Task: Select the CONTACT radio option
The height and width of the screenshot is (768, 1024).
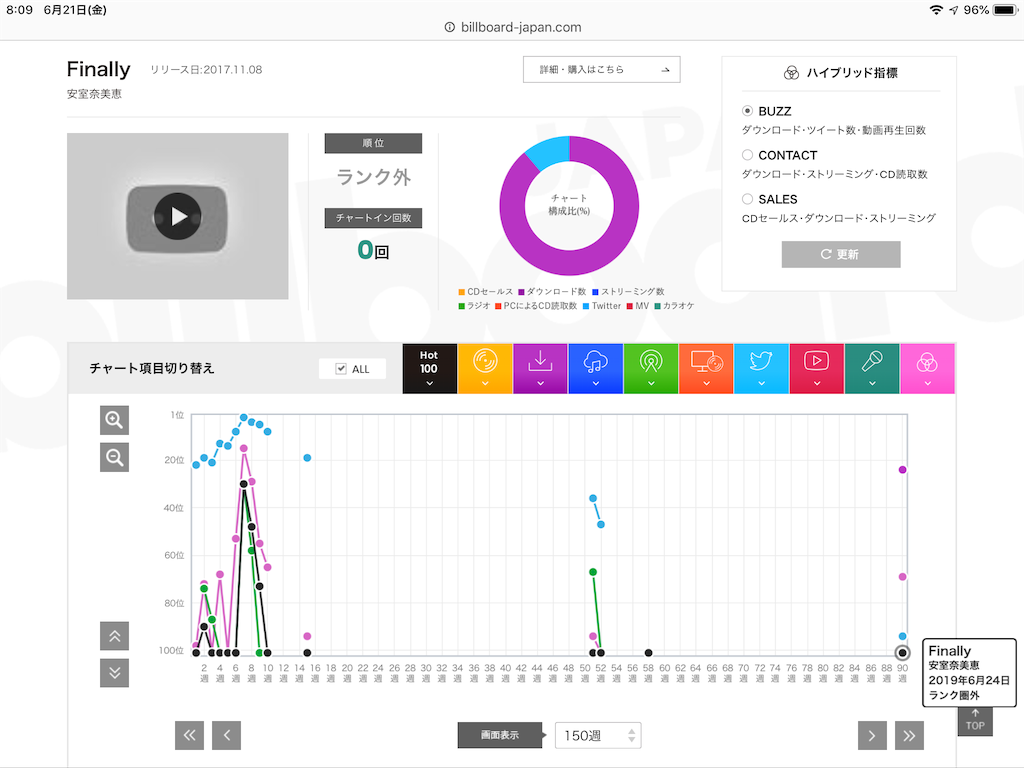Action: coord(747,155)
